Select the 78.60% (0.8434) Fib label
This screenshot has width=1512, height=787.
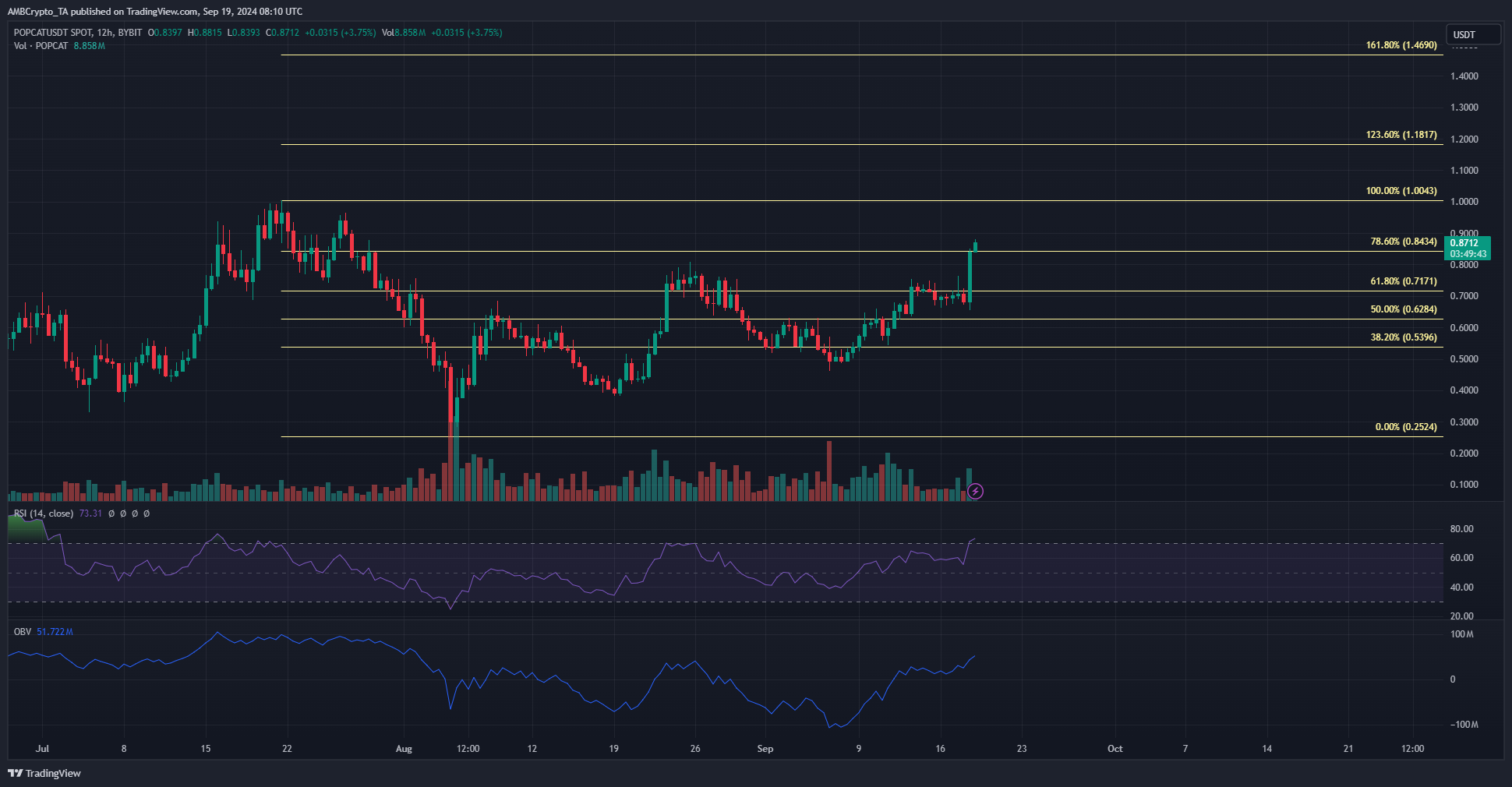click(x=1404, y=242)
